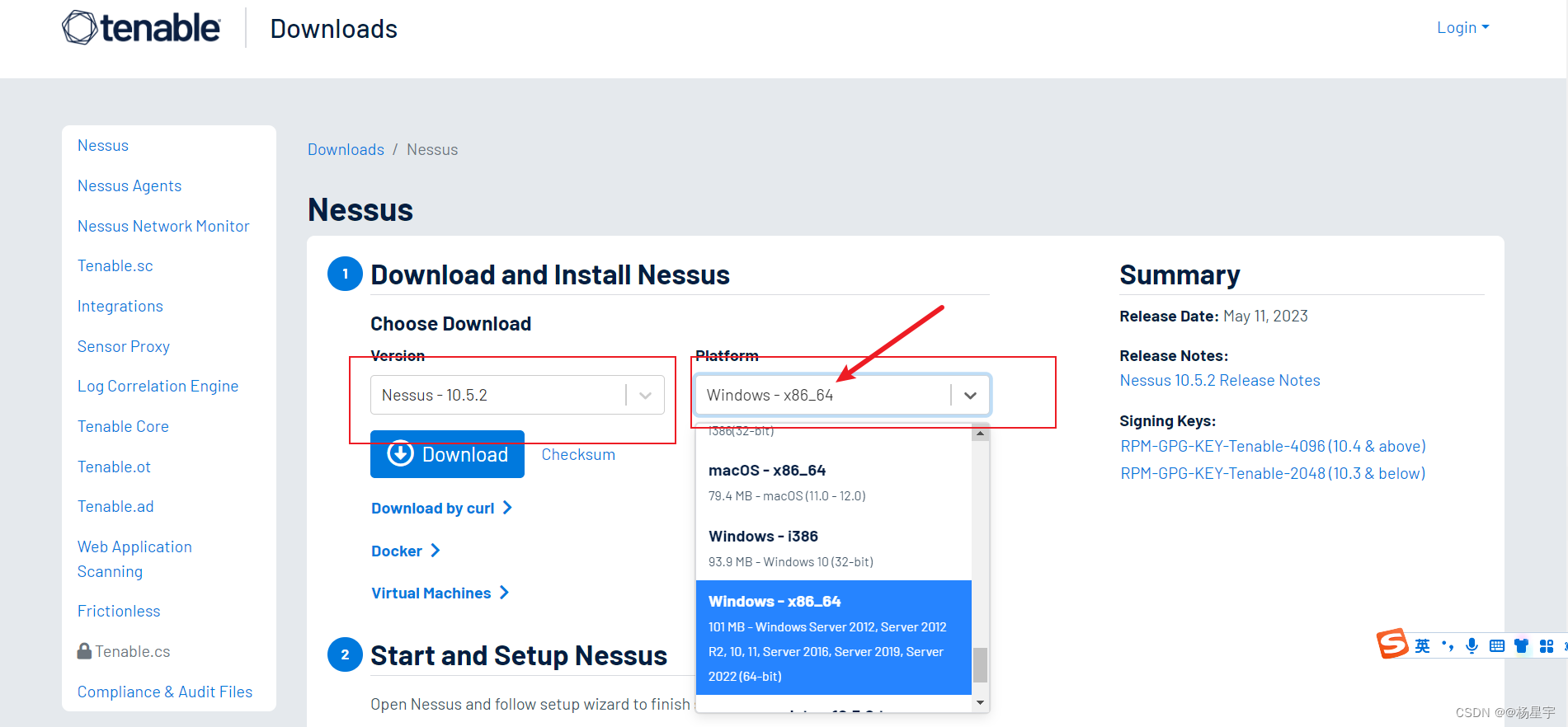The height and width of the screenshot is (727, 1568).
Task: Open RPM-GPG-KEY-Tenable-4096 signing key
Action: pyautogui.click(x=1273, y=446)
